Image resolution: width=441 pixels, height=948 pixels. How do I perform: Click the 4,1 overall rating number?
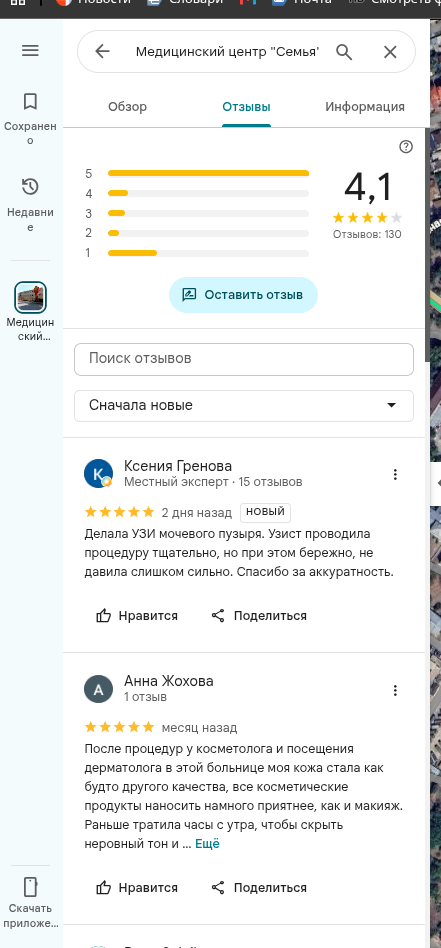(x=368, y=187)
